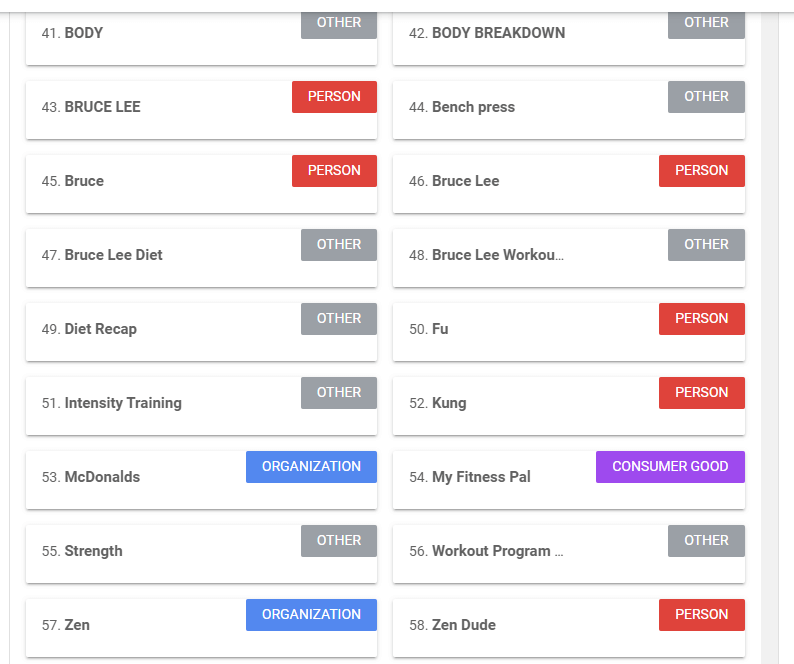Click the Strength entity card
This screenshot has width=794, height=664.
click(x=150, y=554)
